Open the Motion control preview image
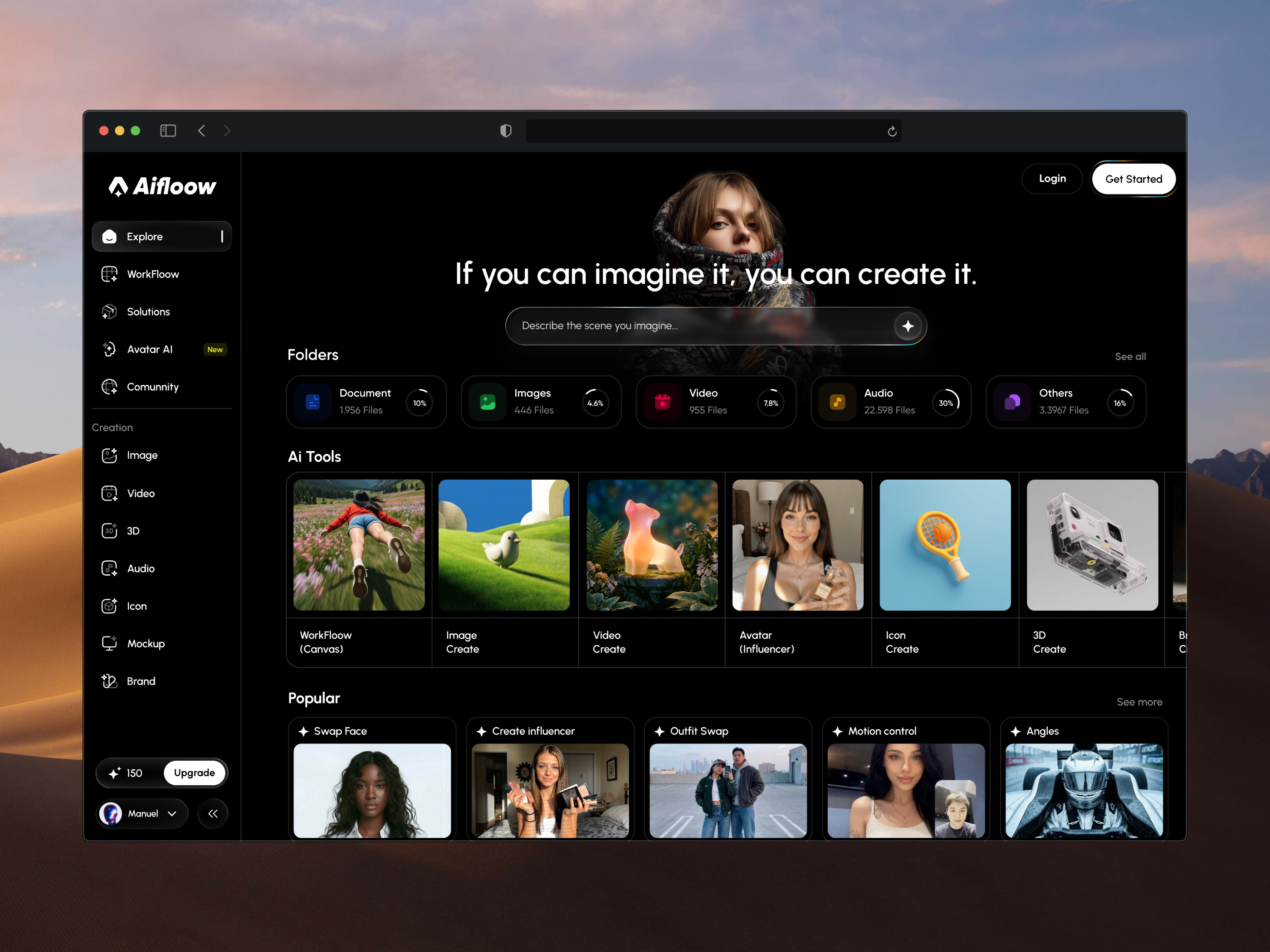Image resolution: width=1270 pixels, height=952 pixels. (x=906, y=791)
